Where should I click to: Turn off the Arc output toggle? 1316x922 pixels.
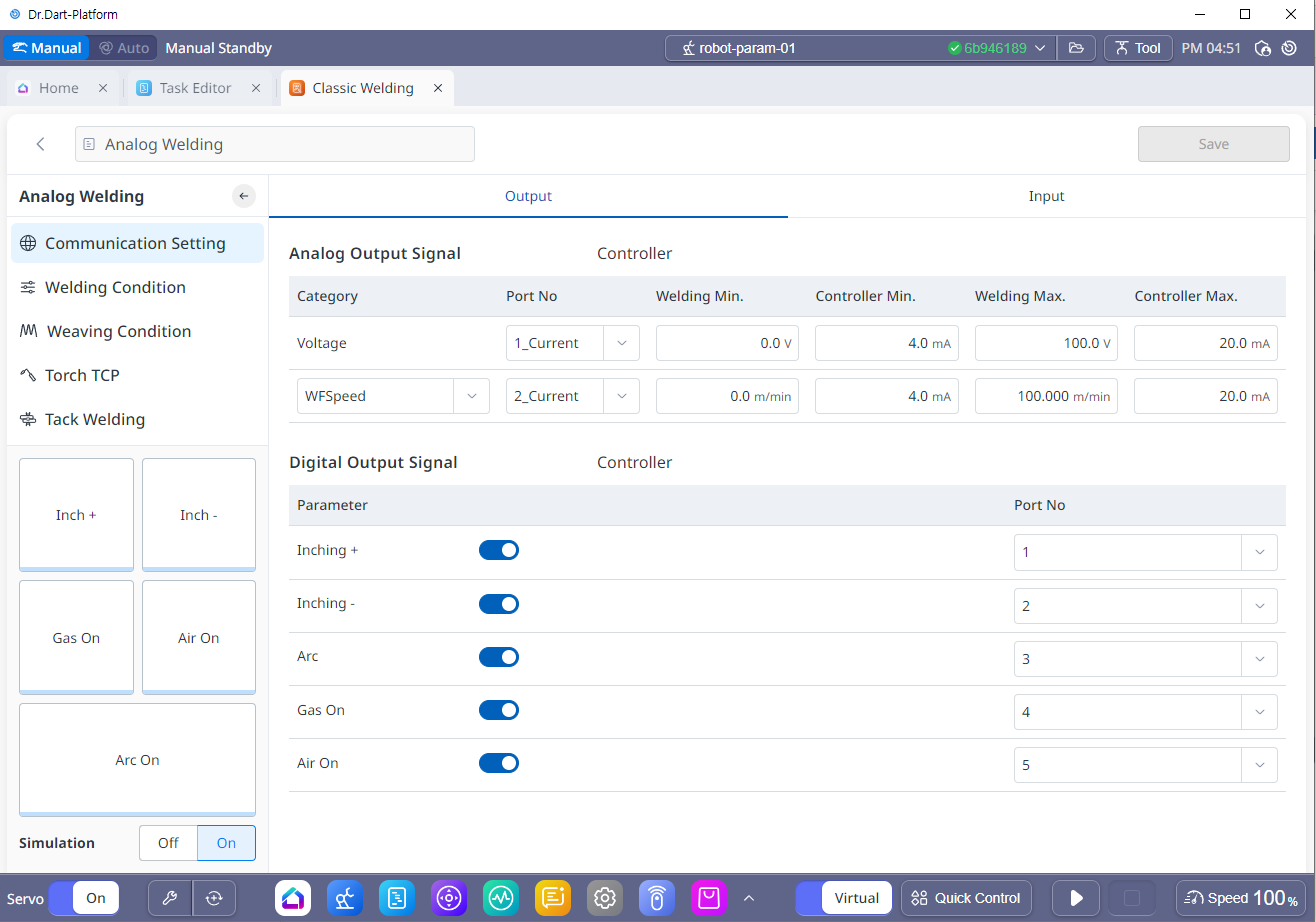point(499,657)
